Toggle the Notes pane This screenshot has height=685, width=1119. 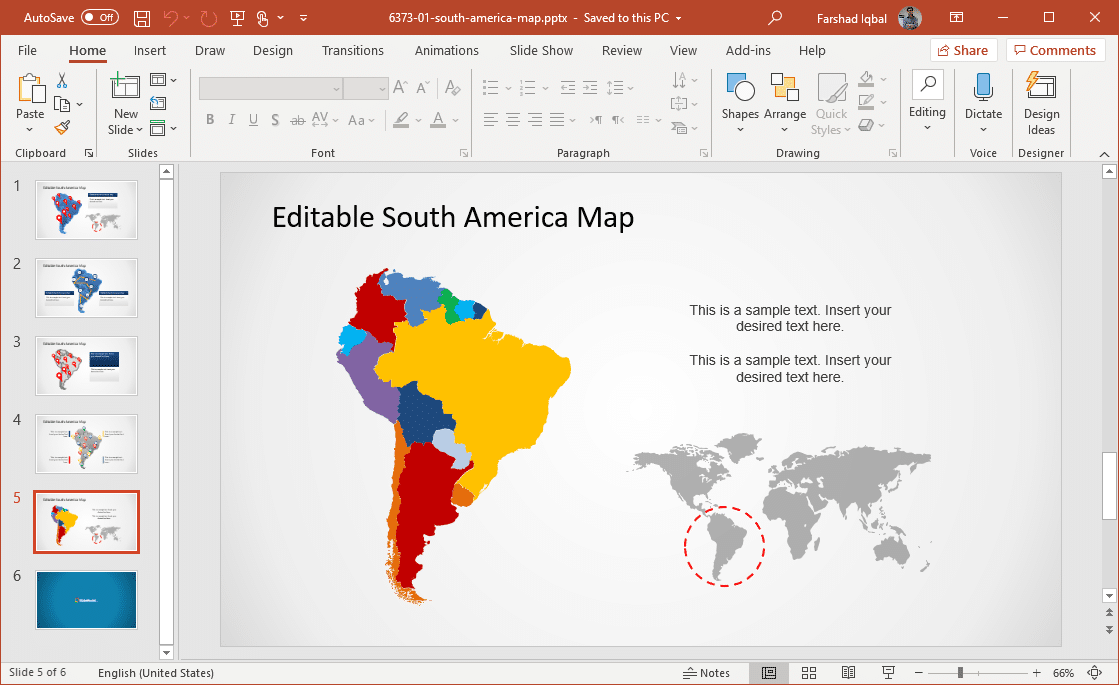pos(706,673)
